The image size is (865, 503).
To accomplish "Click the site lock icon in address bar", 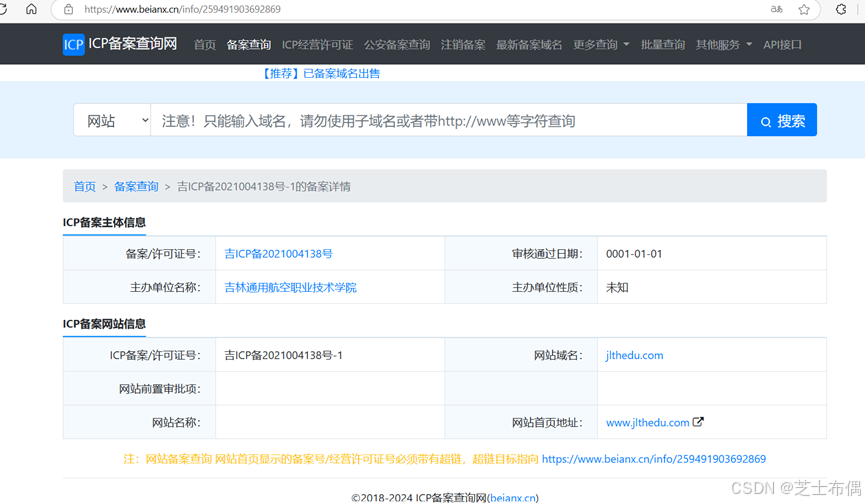I will point(68,9).
